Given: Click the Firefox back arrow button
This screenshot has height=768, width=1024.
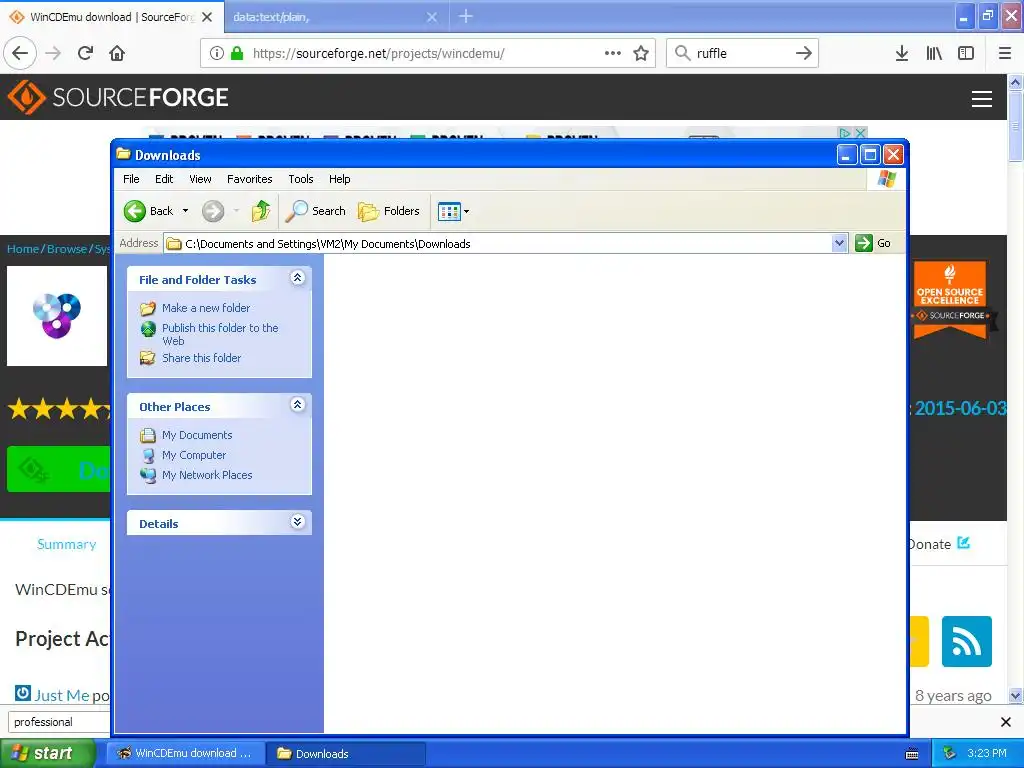Looking at the screenshot, I should click(x=20, y=53).
